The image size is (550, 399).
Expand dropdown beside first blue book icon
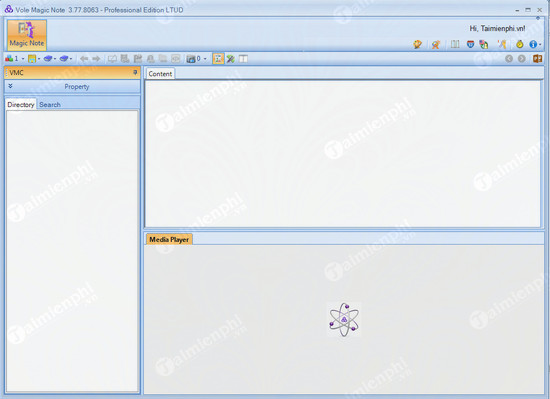(55, 59)
